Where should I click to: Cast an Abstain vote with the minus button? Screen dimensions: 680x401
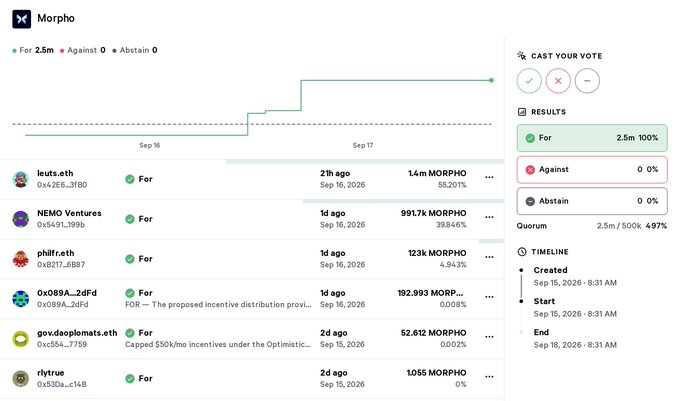coord(587,81)
